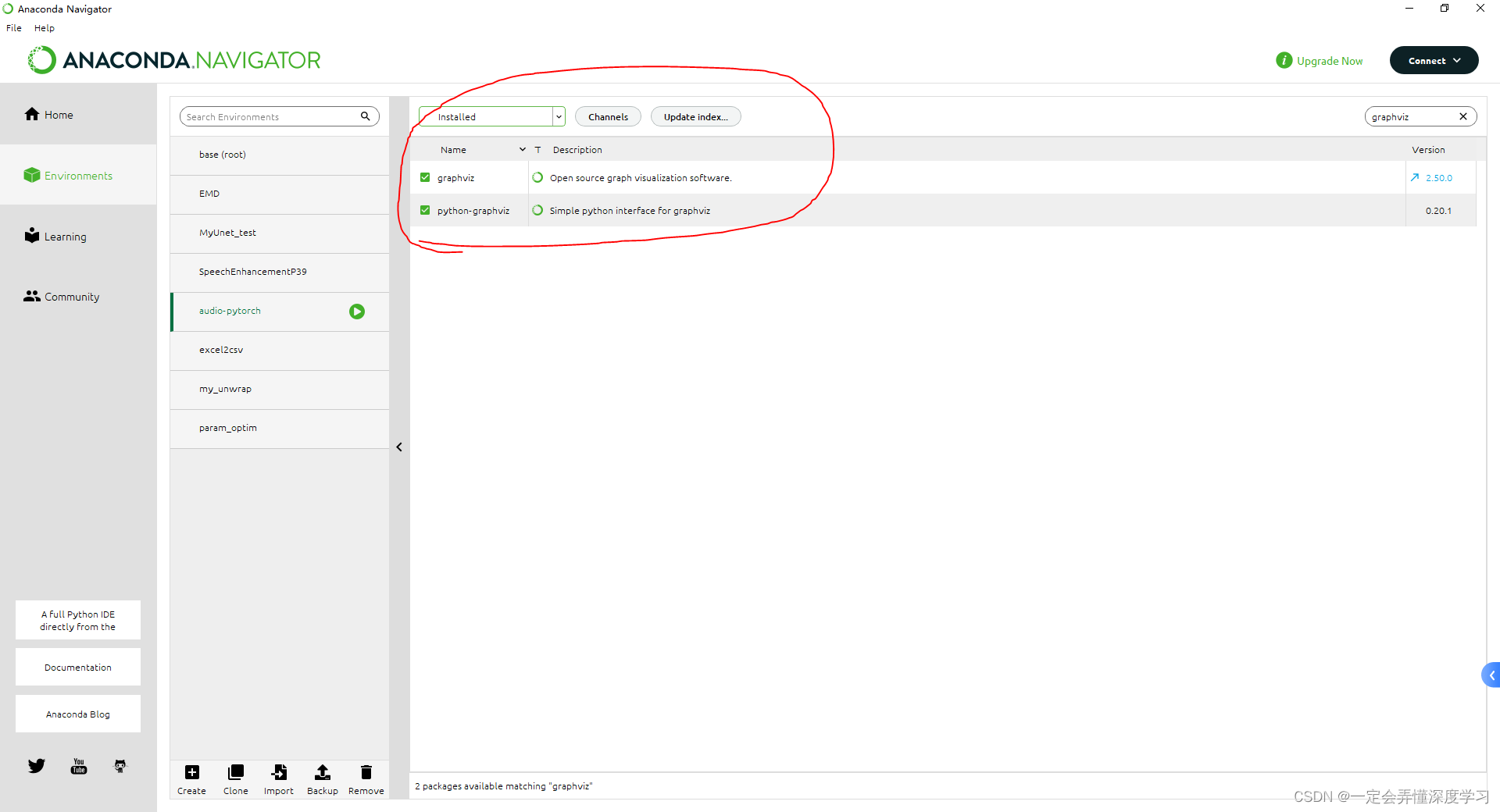
Task: Remove the selected environment
Action: (x=366, y=779)
